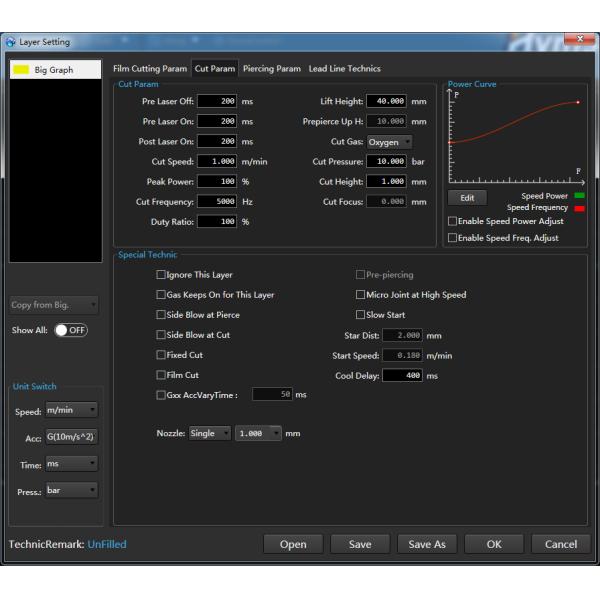
Task: Click the Edit button under Power Curve
Action: point(467,198)
